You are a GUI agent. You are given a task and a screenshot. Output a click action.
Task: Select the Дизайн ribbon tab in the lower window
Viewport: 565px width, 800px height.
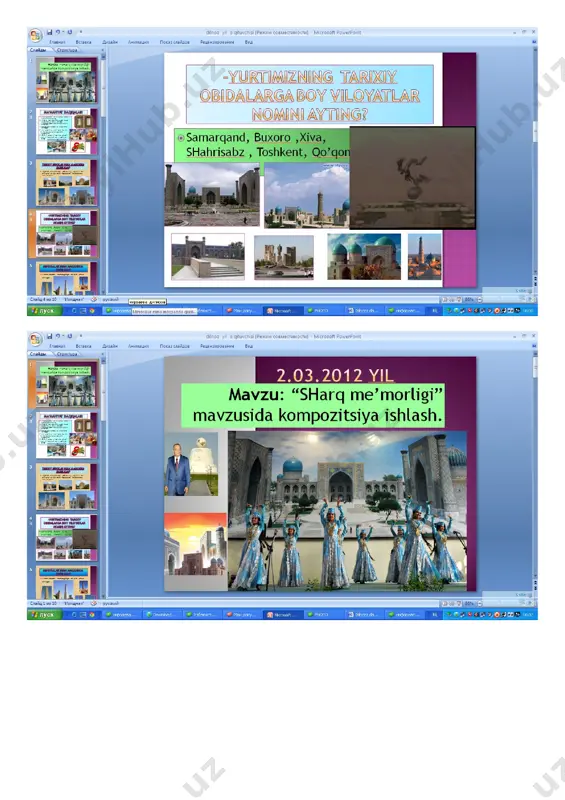pos(110,346)
